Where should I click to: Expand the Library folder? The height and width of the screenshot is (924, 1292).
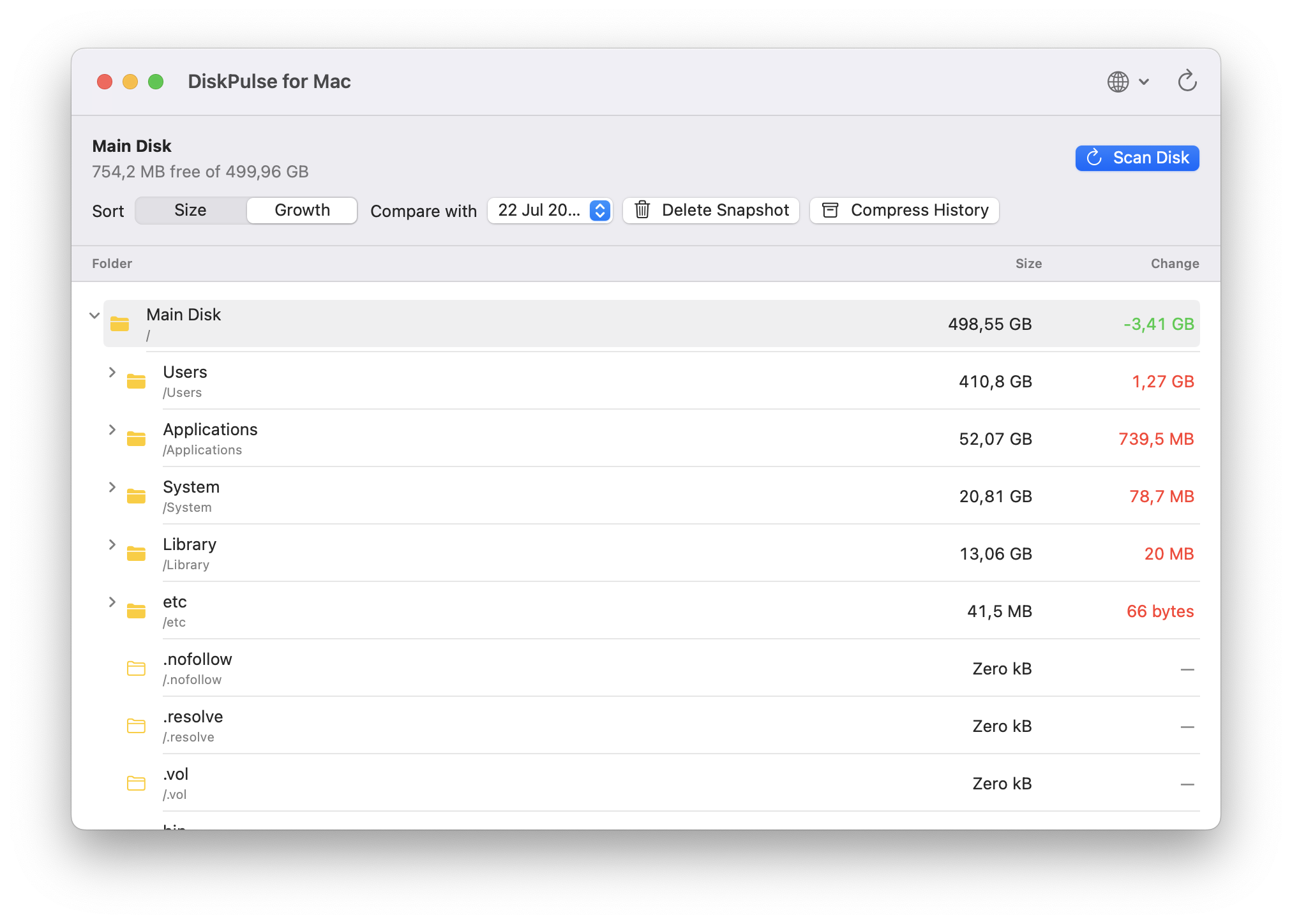tap(112, 544)
